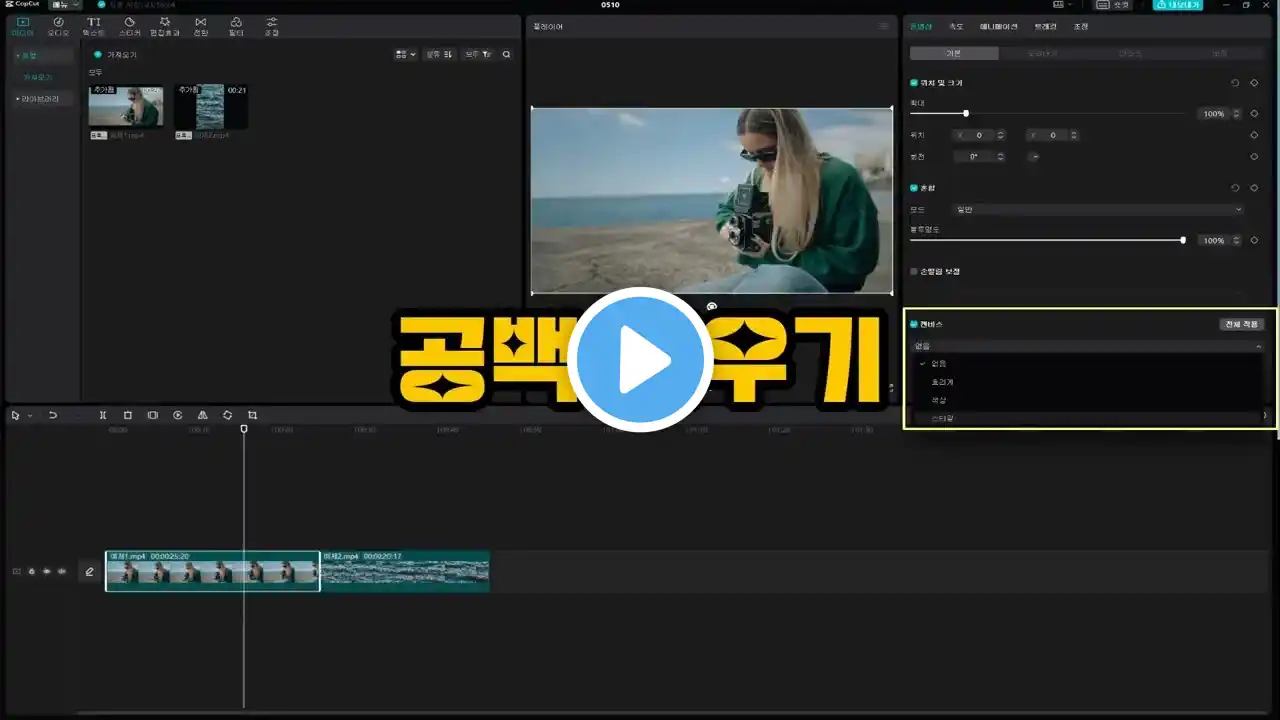Open the media filter (모두) dropdown
Viewport: 1280px width, 720px height.
tap(478, 54)
